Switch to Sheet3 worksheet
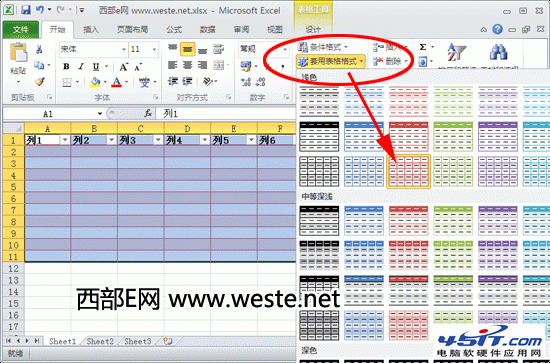 pyautogui.click(x=138, y=341)
